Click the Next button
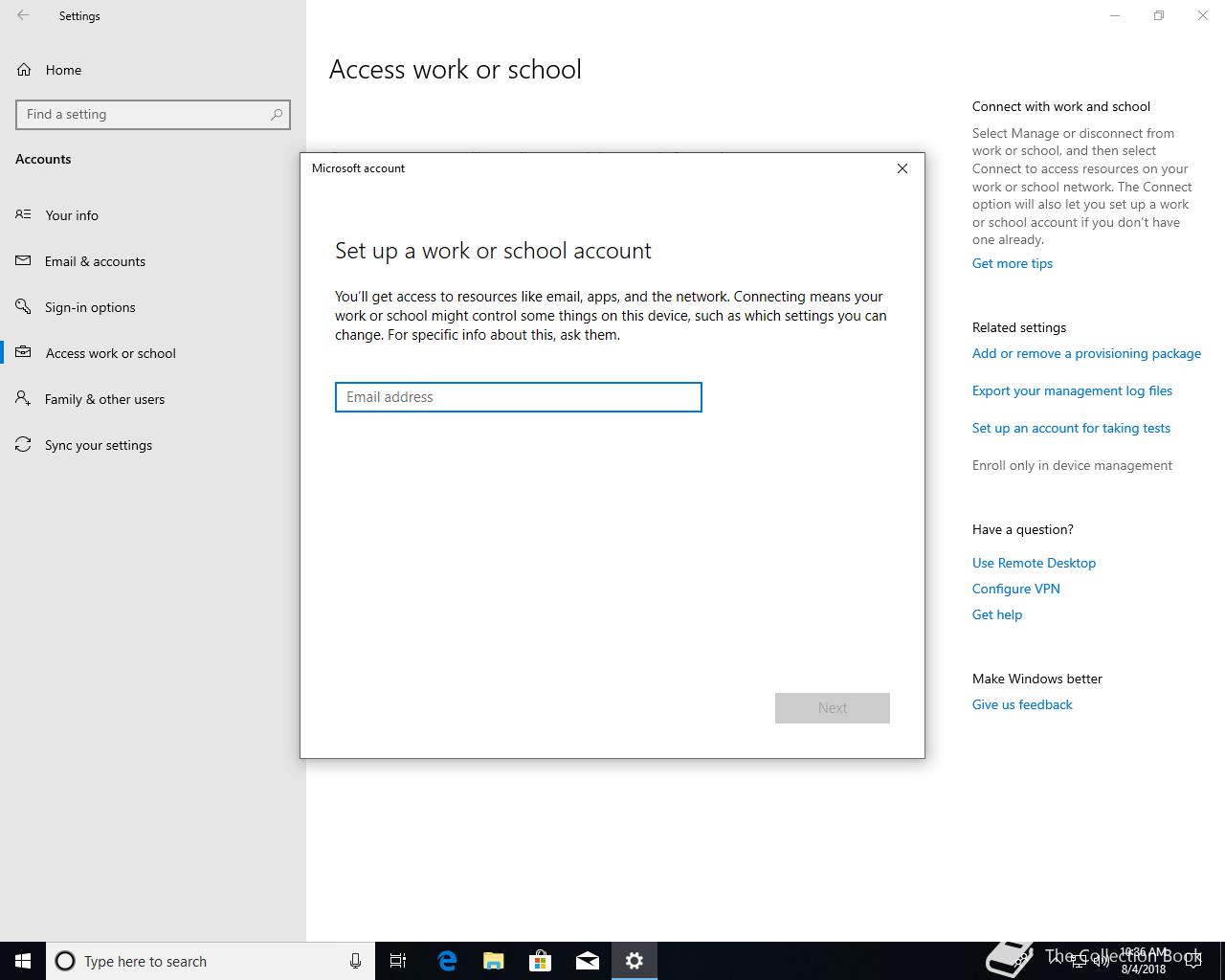The image size is (1225, 980). pyautogui.click(x=832, y=708)
